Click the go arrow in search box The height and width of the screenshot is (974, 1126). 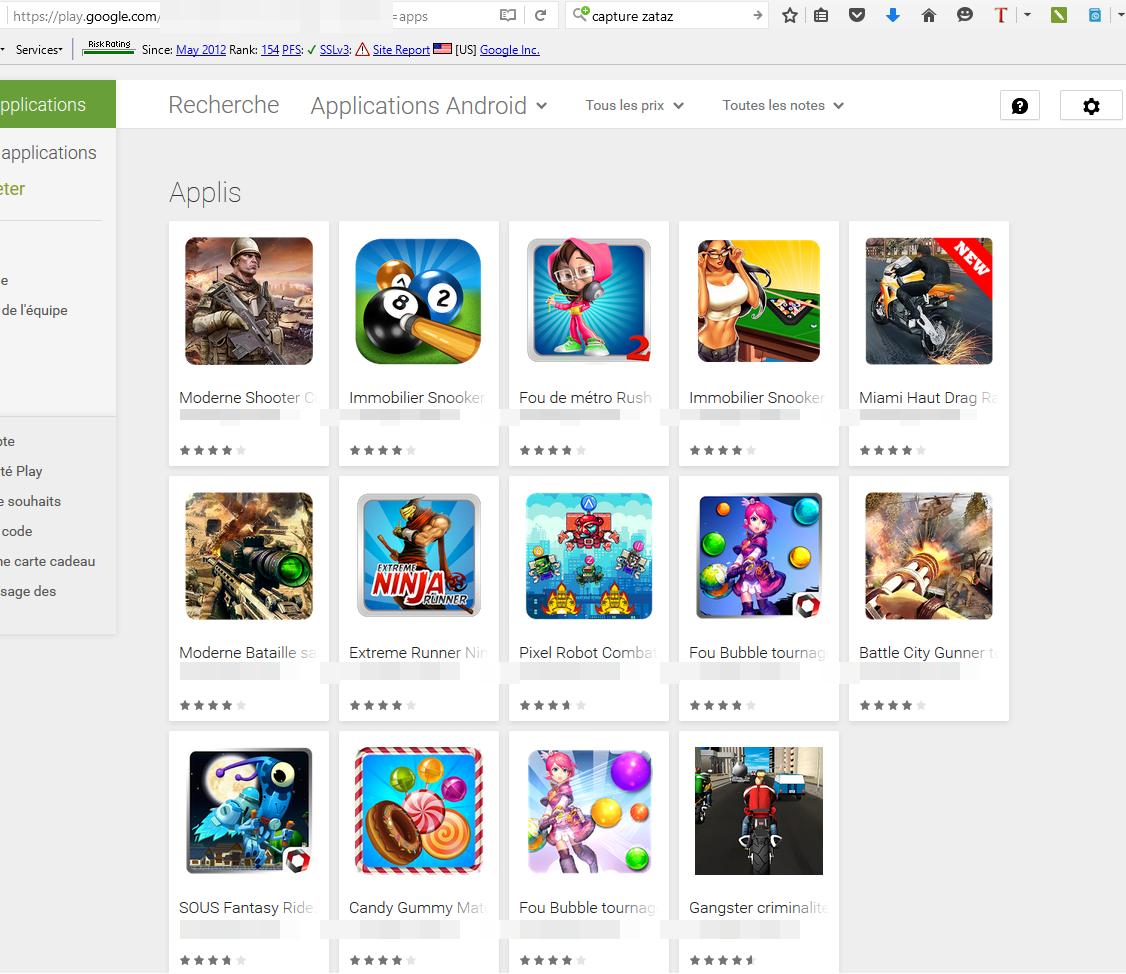[x=758, y=15]
